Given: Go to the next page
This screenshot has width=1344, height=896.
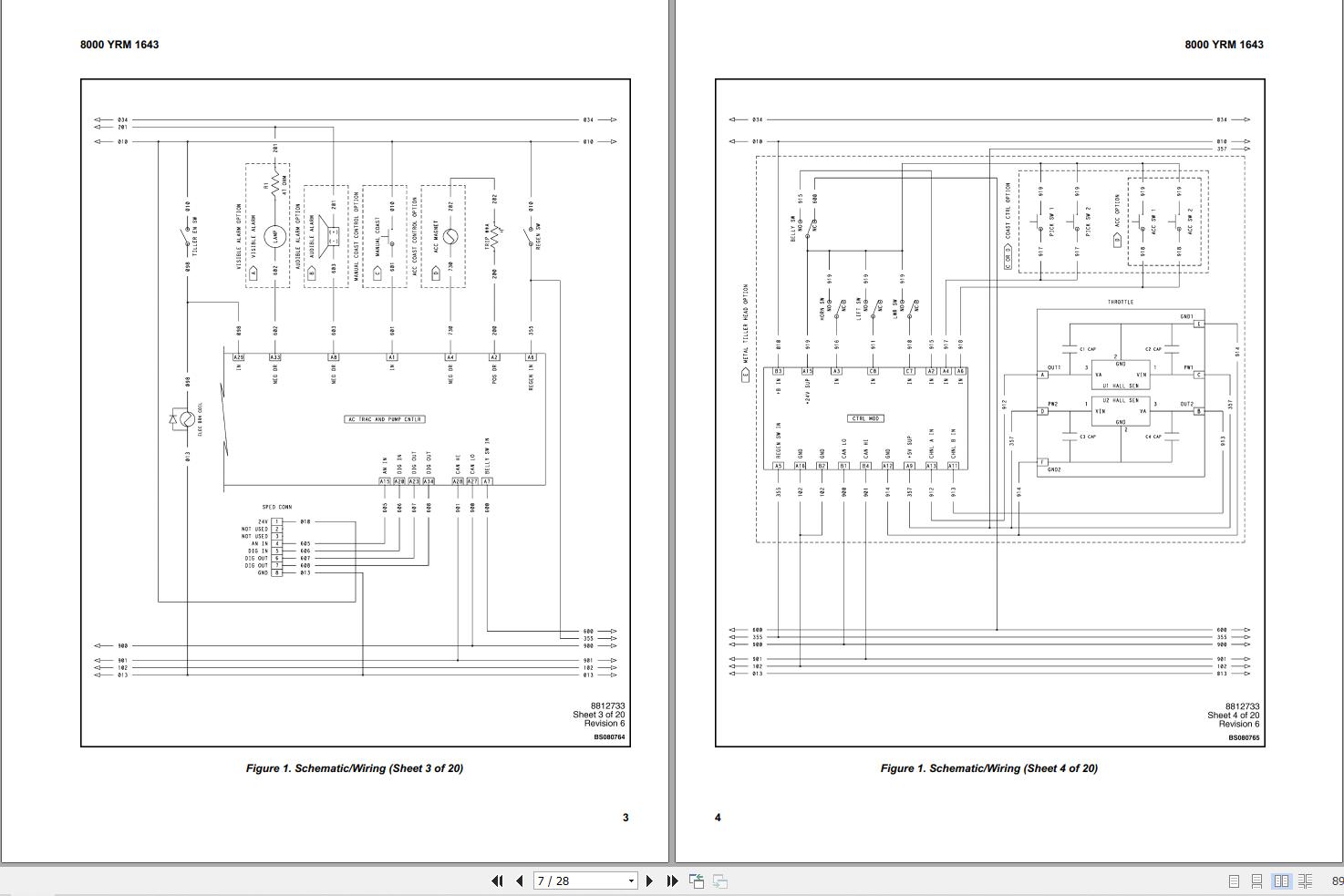Looking at the screenshot, I should pos(649,881).
